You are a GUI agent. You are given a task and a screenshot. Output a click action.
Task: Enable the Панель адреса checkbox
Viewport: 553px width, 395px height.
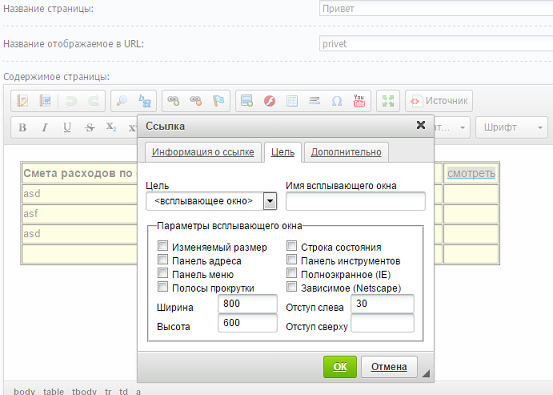(162, 260)
